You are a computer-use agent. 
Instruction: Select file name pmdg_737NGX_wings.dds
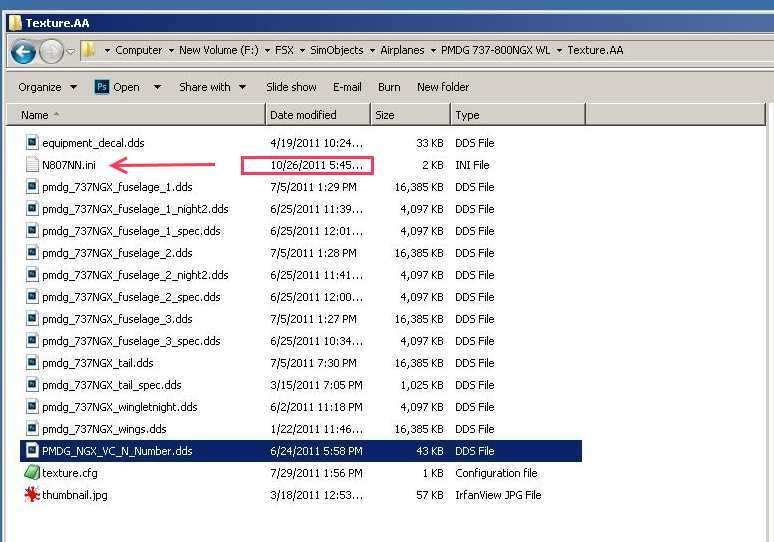pyautogui.click(x=104, y=429)
